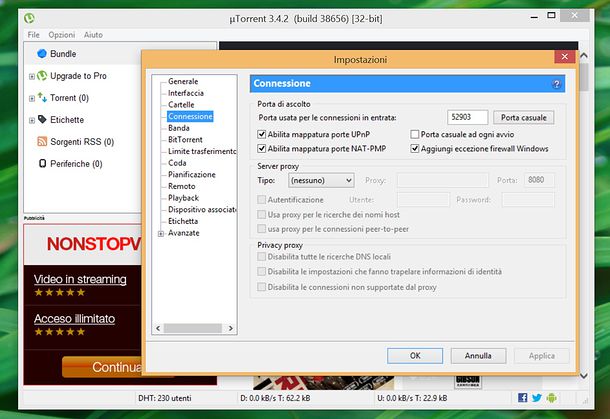Click the Torrent arrows icon in sidebar

pos(42,97)
